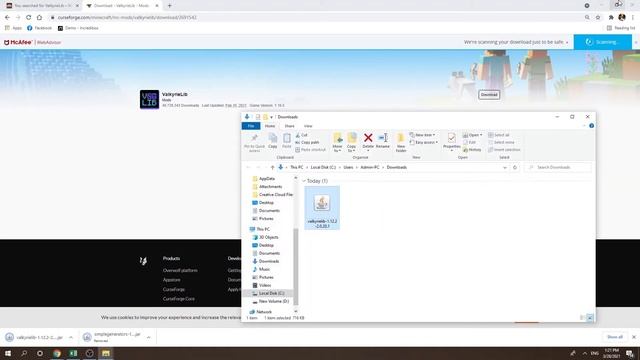Click Select all in the ribbon

pos(499,135)
